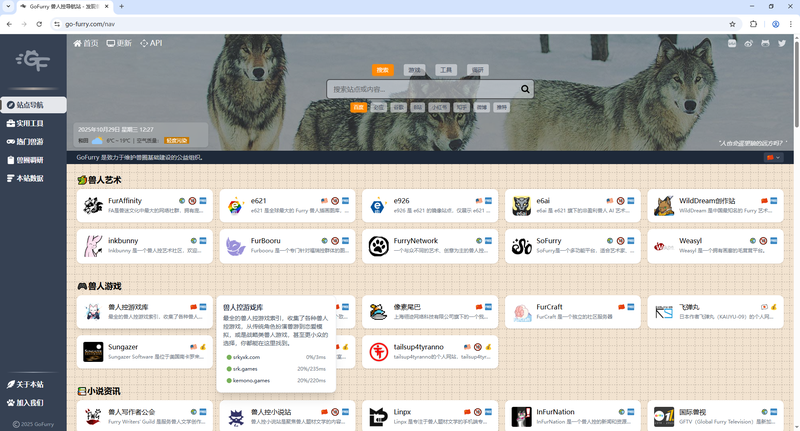Switch to the 游戏 search tab

(414, 70)
